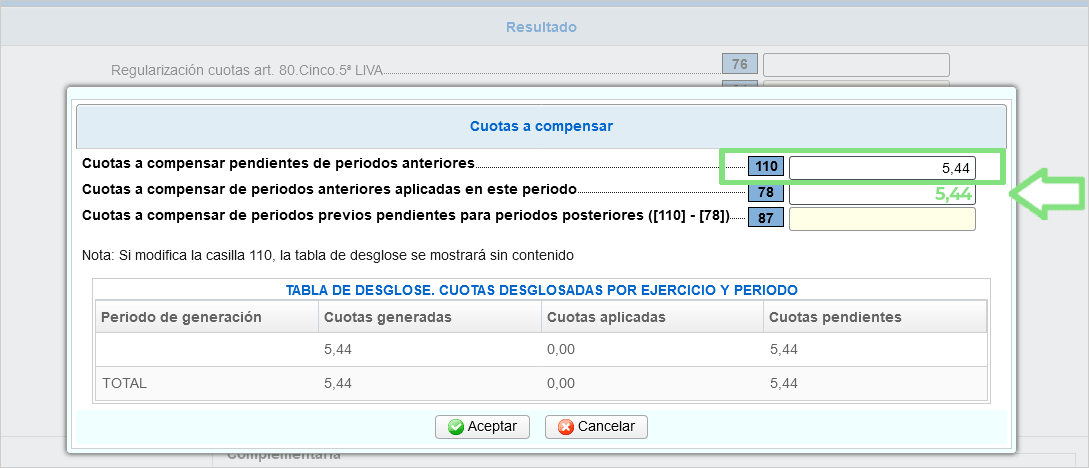Click the yellow input field for casilla 87

881,219
